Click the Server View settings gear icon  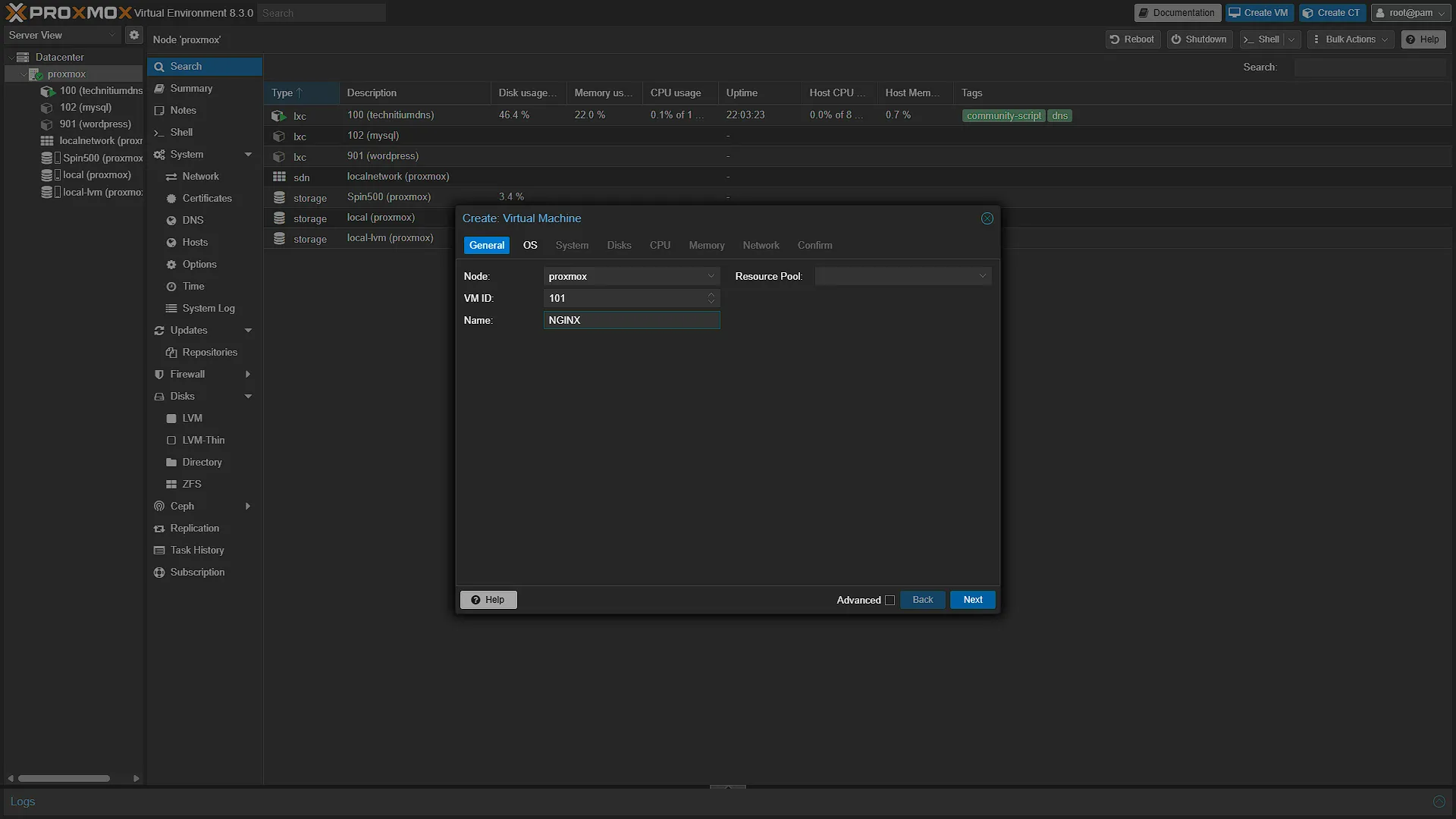[x=134, y=35]
